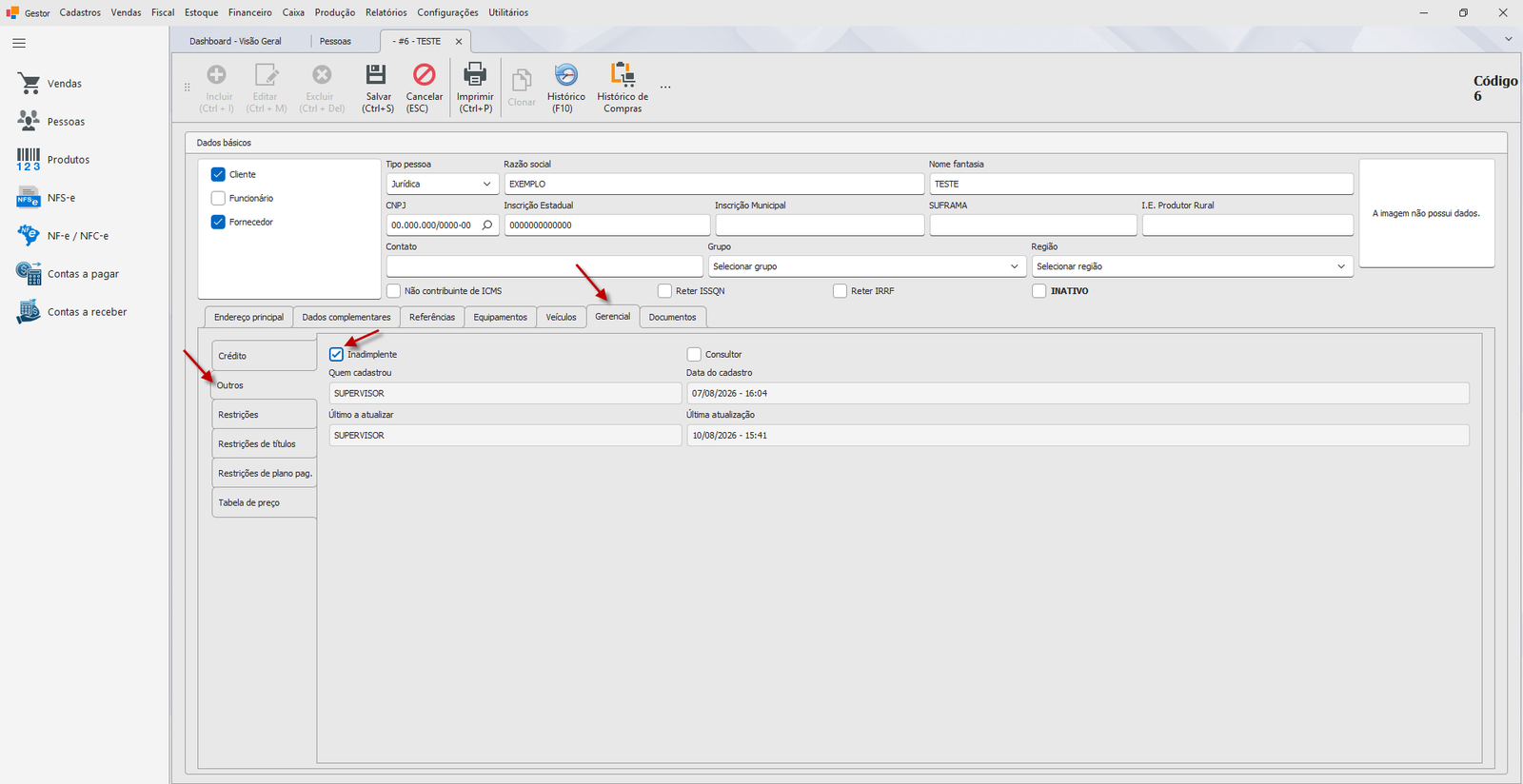
Task: Click the Produtos barcode icon
Action: tap(29, 159)
